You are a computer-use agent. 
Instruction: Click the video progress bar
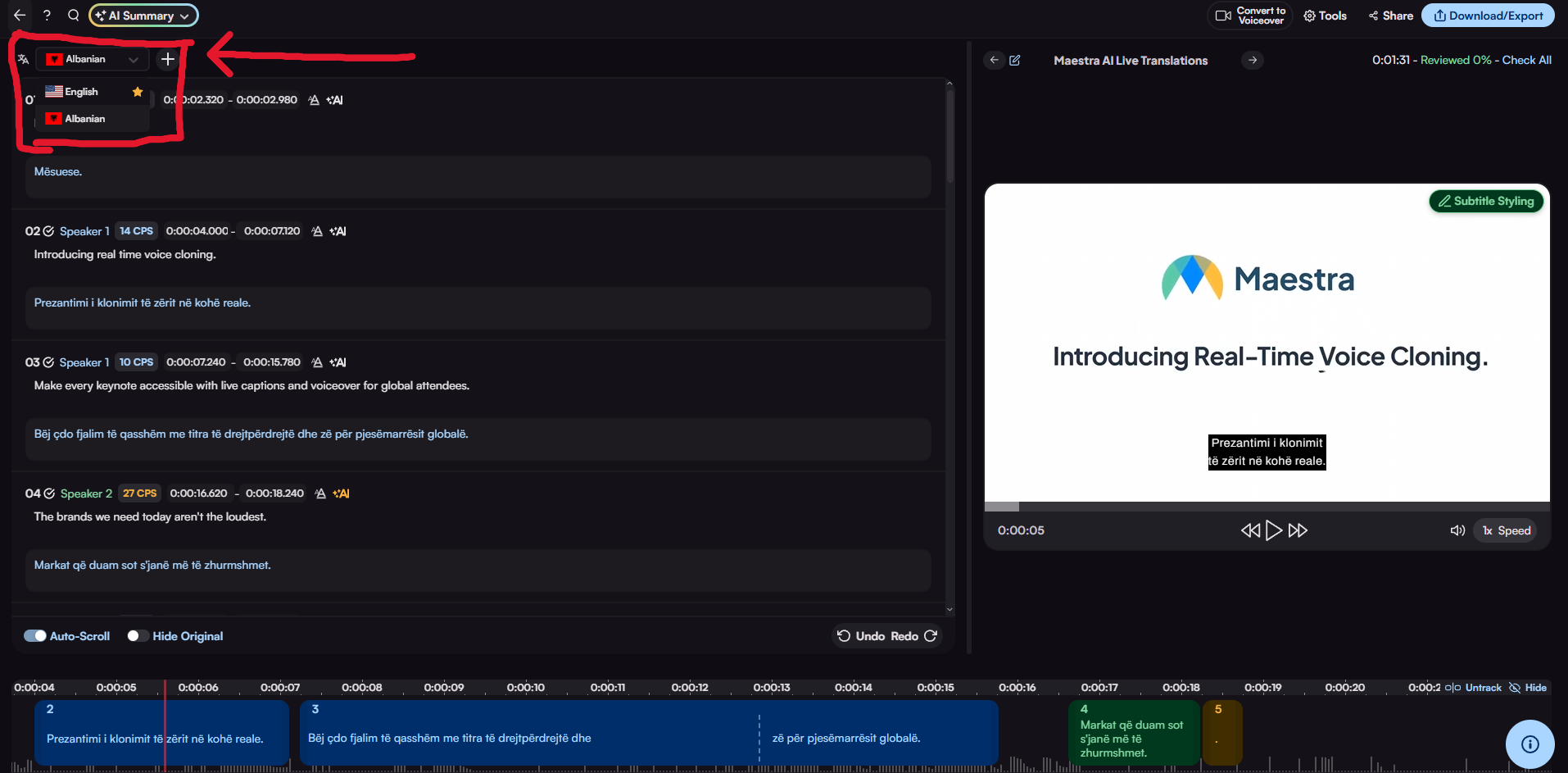(1267, 507)
